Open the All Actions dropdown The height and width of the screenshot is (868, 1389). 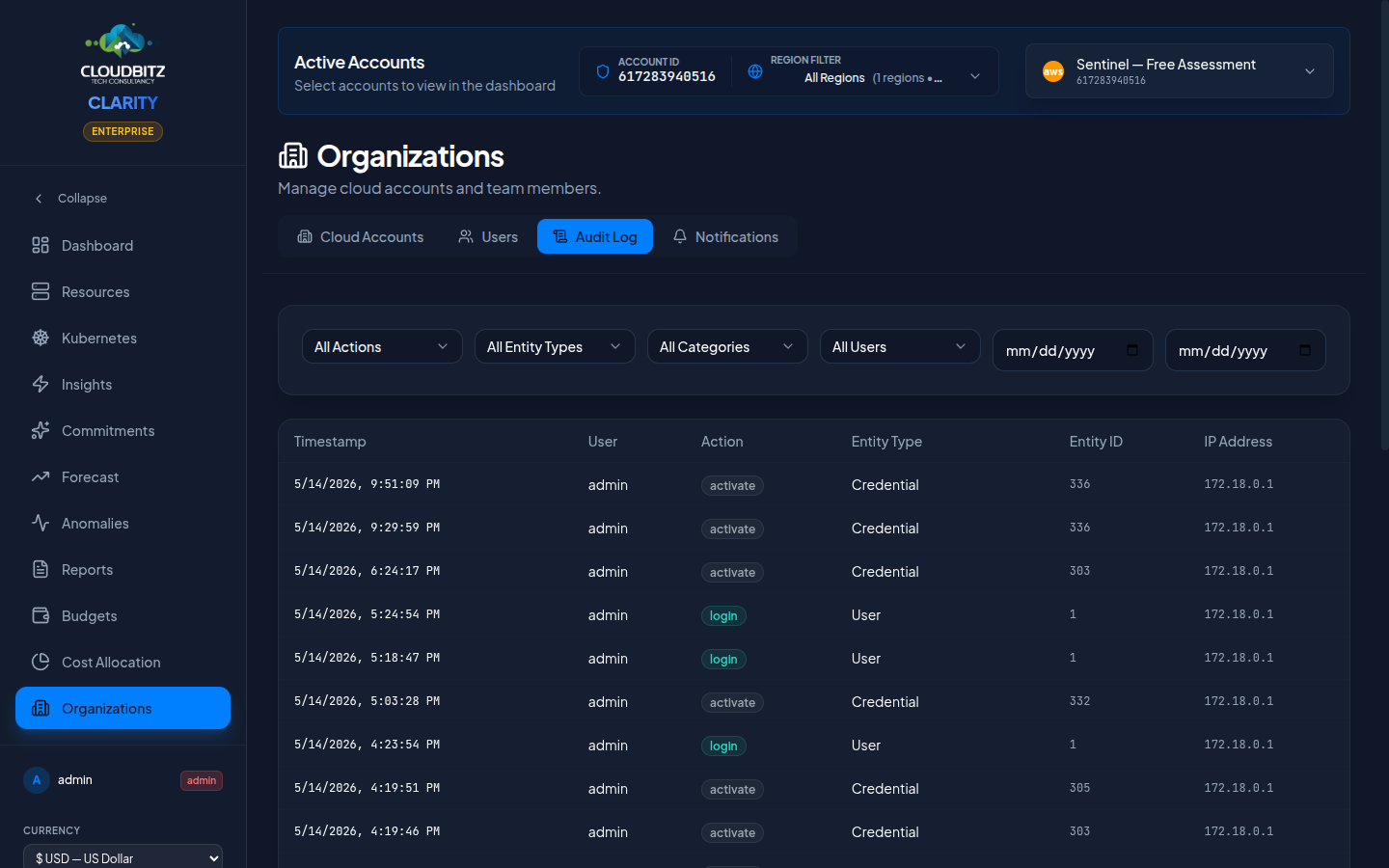point(382,347)
